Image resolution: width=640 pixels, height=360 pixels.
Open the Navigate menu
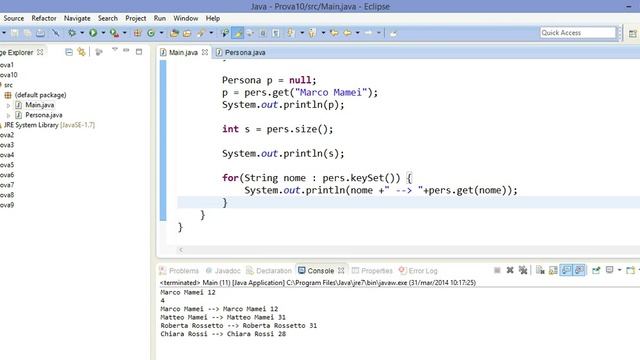point(77,18)
